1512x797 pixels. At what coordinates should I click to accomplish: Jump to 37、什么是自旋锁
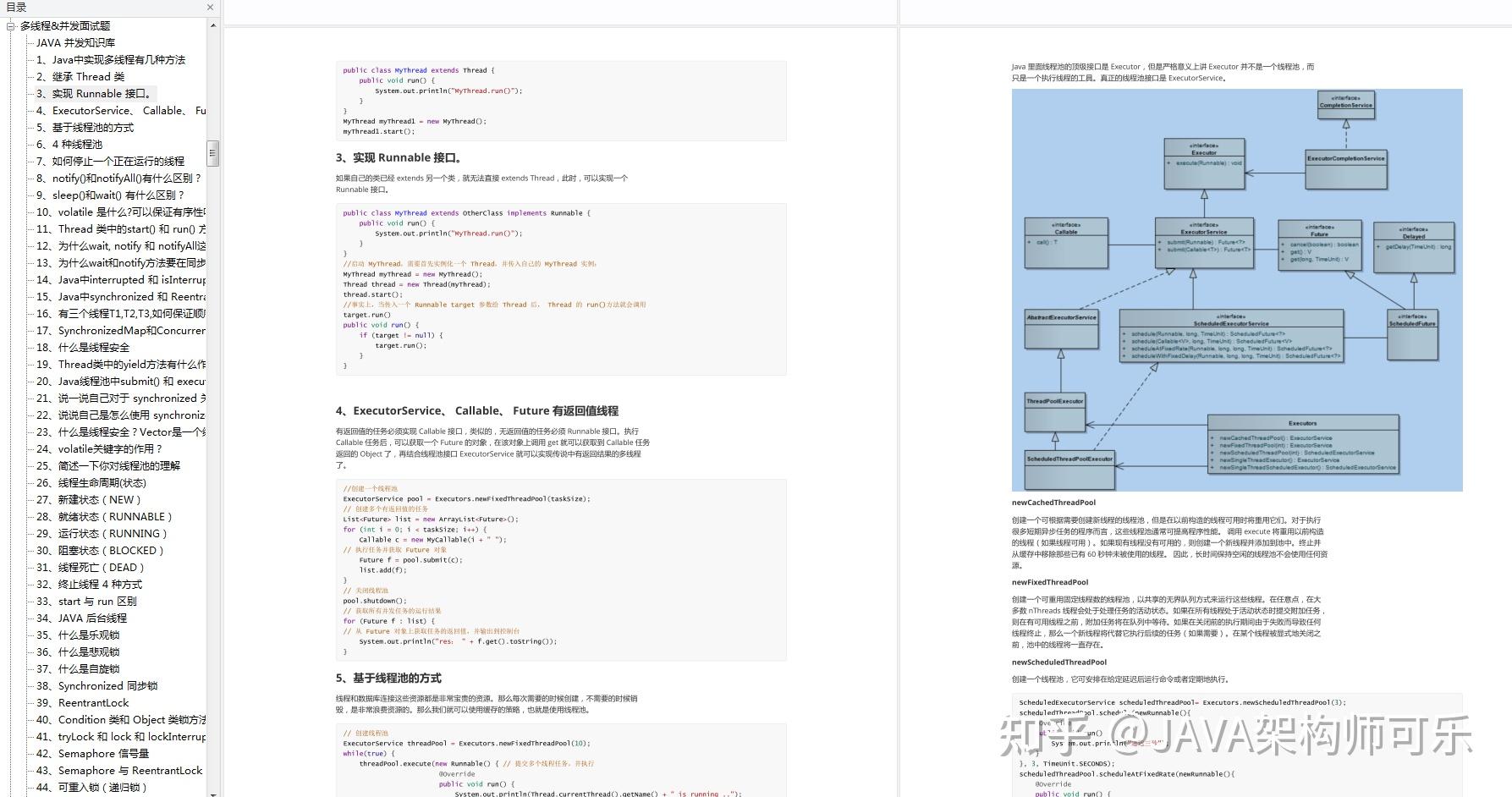tap(78, 669)
